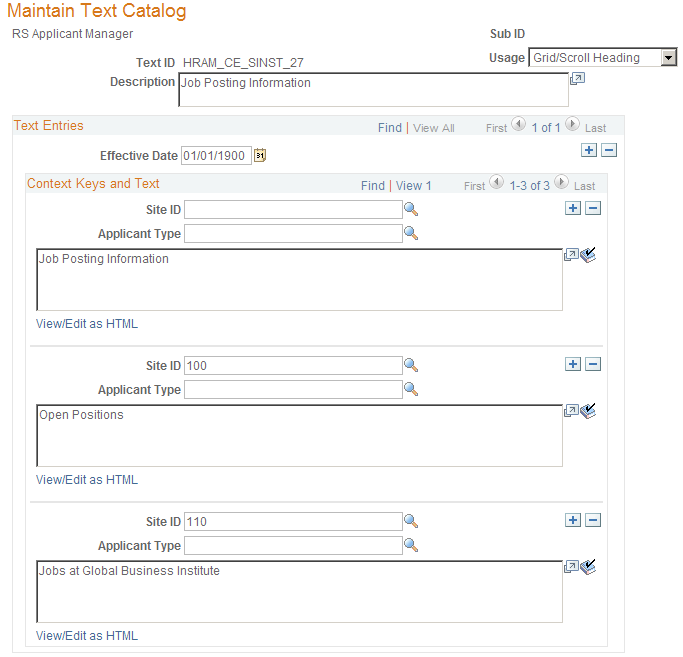Click empty Applicant Type field in first entry
This screenshot has width=683, height=657.
pyautogui.click(x=293, y=234)
